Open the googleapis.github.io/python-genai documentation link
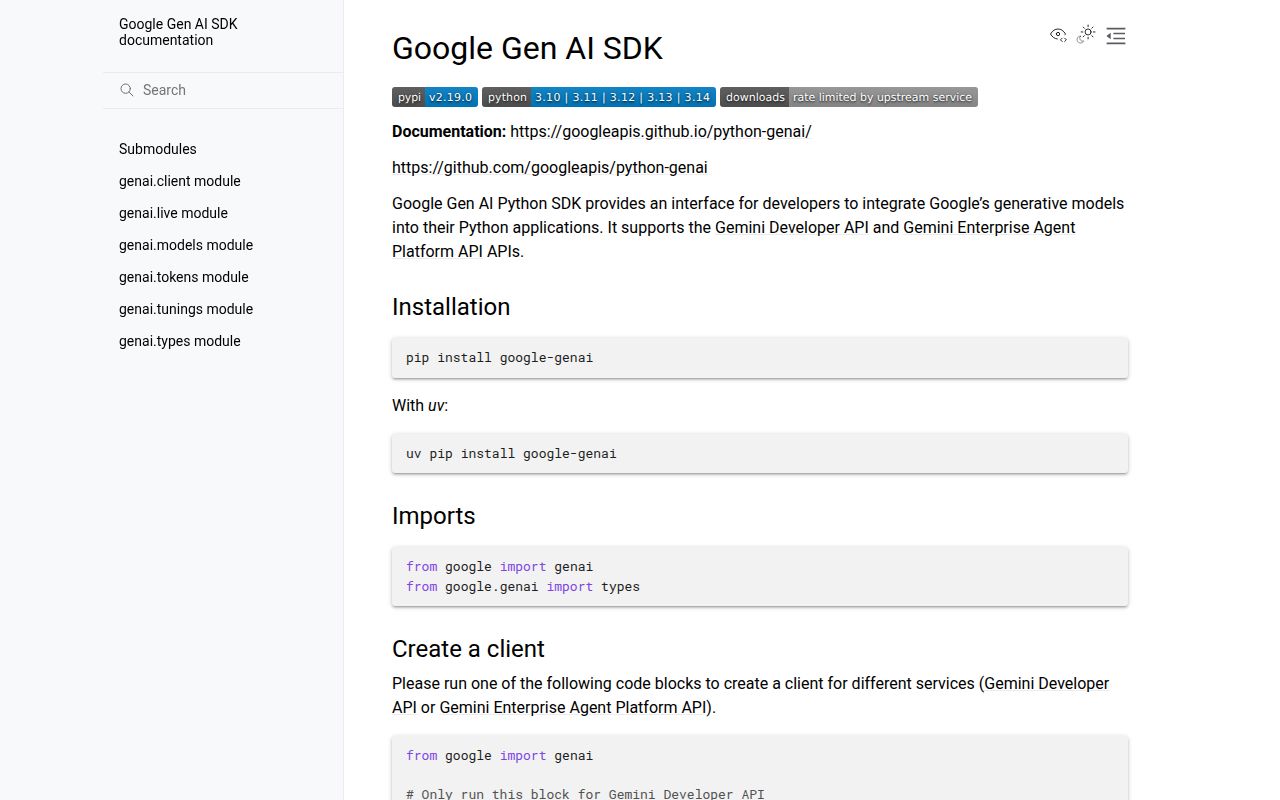This screenshot has width=1280, height=800. [x=661, y=131]
